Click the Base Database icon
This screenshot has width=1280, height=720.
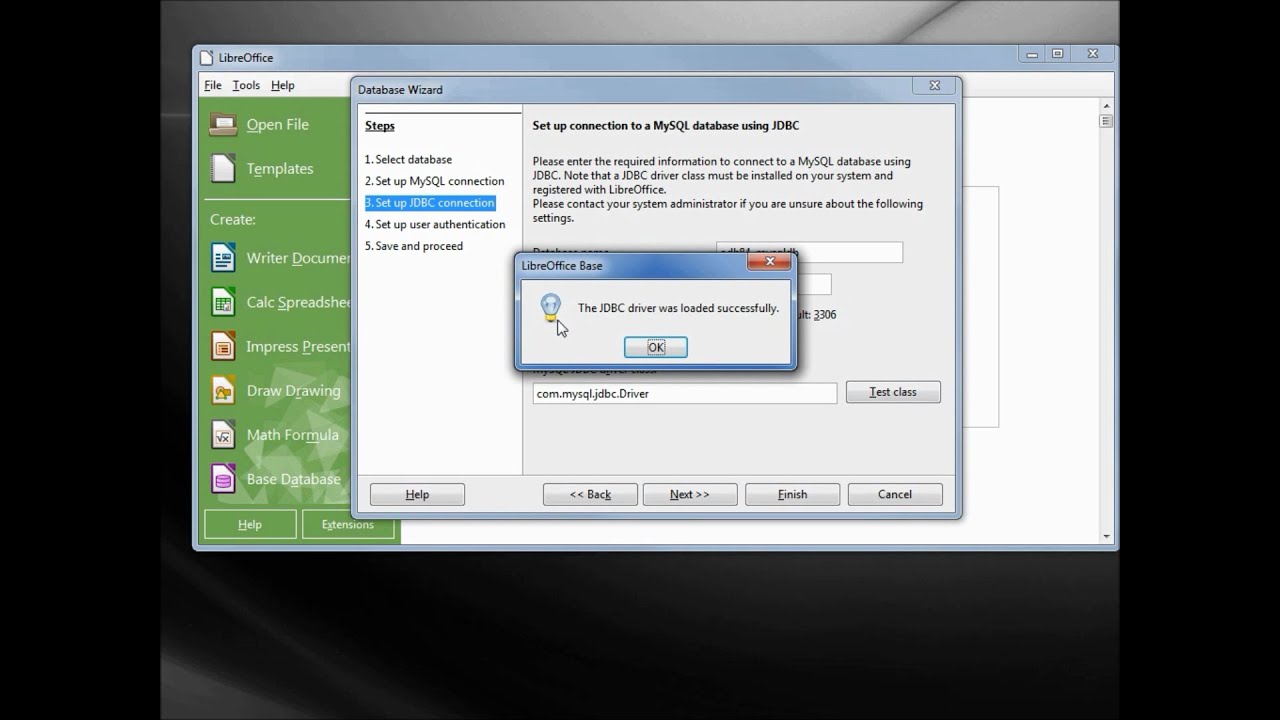coord(223,479)
